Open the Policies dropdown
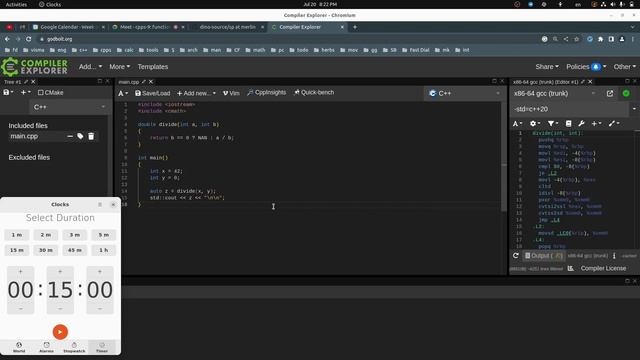This screenshot has height=360, width=640. coord(586,67)
